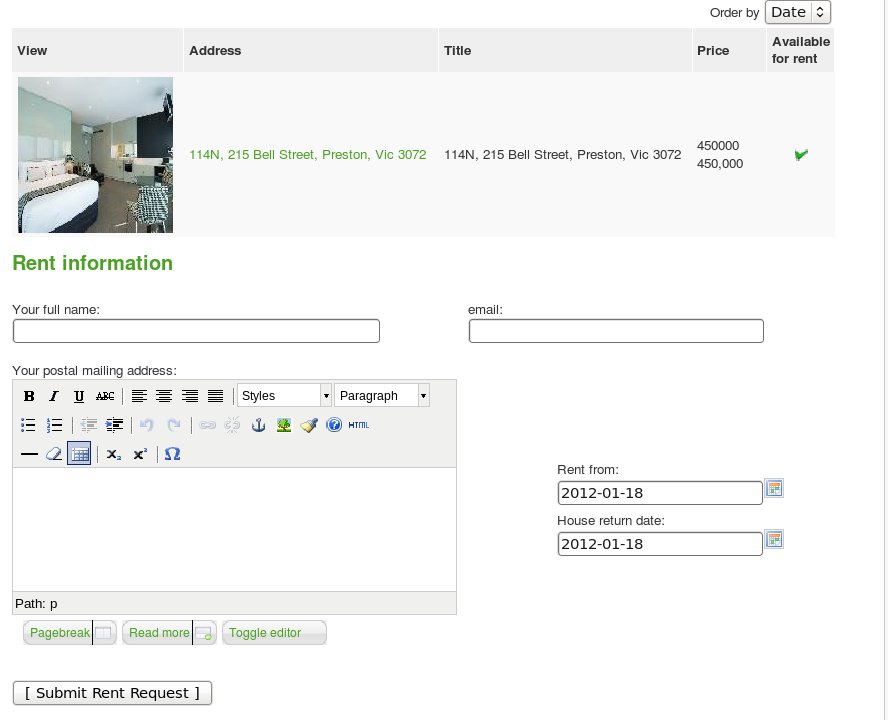
Task: Click the Rent information heading
Action: coord(92,263)
